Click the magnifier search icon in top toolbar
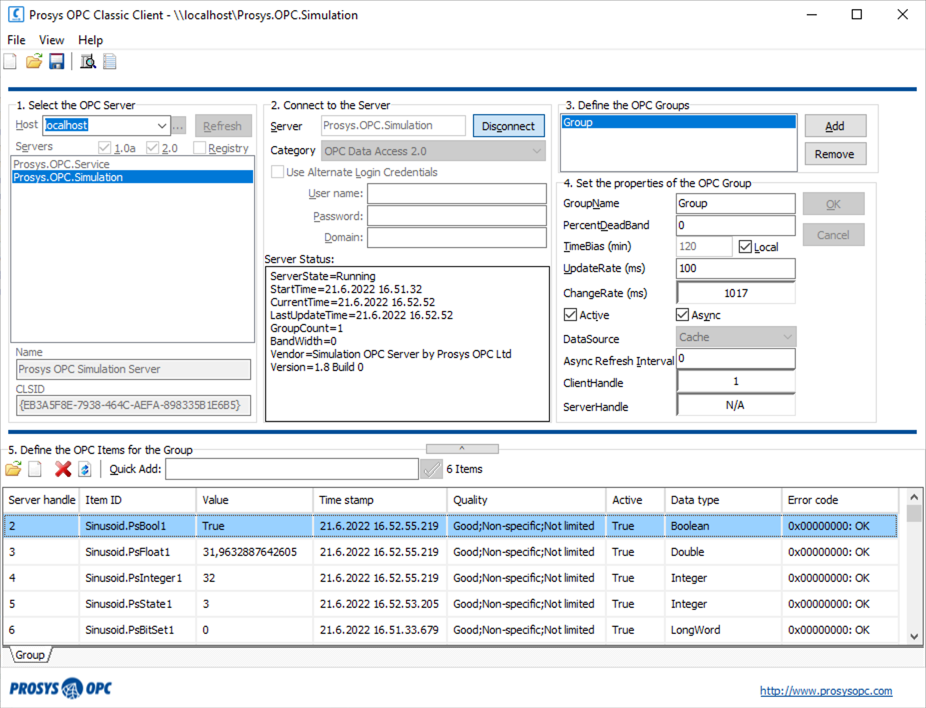The image size is (926, 708). pos(88,61)
